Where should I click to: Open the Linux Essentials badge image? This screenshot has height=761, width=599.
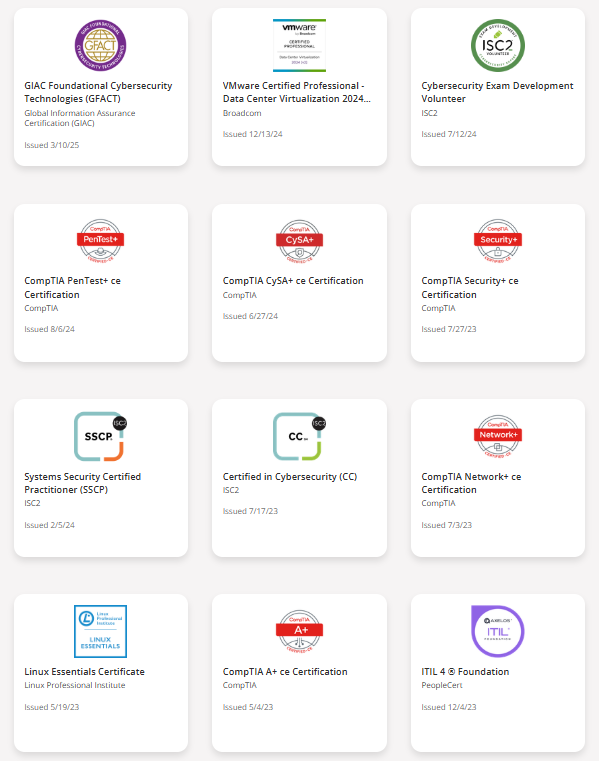[x=100, y=631]
